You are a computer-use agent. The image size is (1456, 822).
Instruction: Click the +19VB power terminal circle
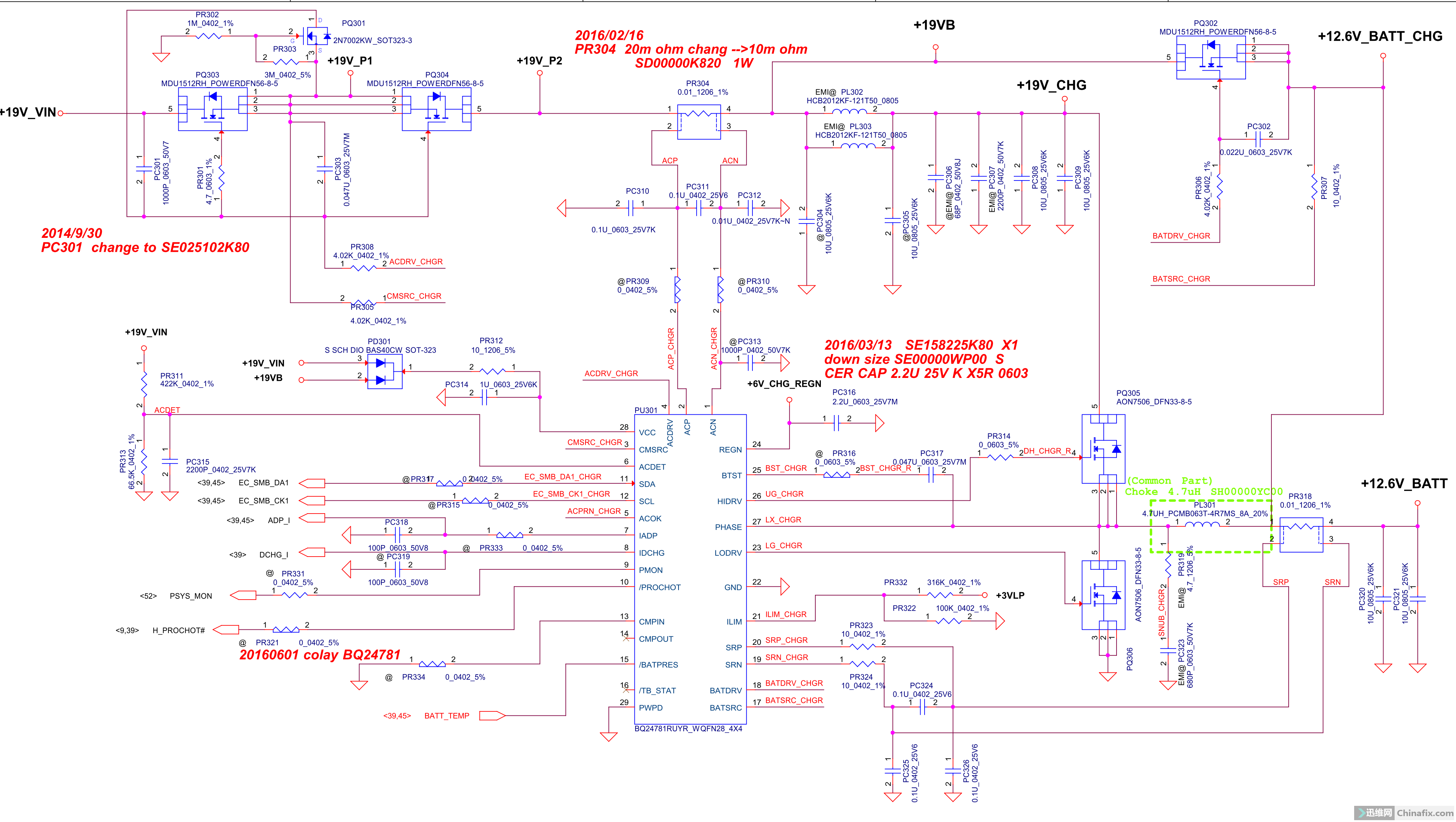click(x=936, y=47)
